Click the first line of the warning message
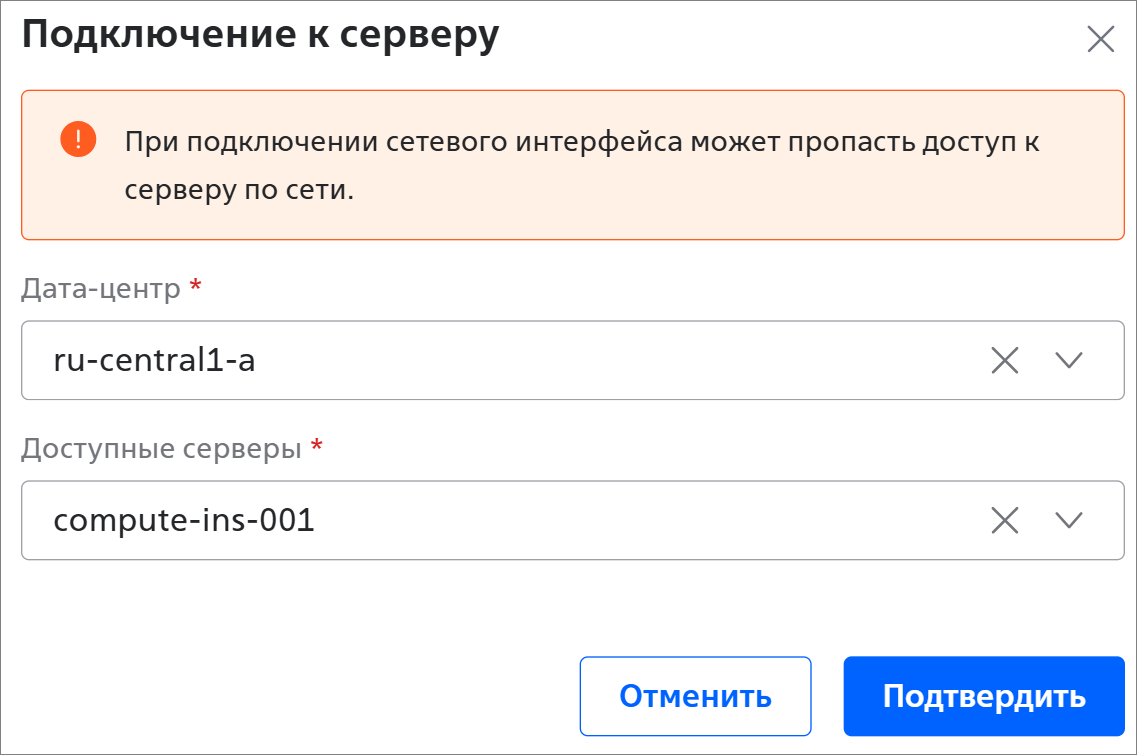 [x=582, y=141]
